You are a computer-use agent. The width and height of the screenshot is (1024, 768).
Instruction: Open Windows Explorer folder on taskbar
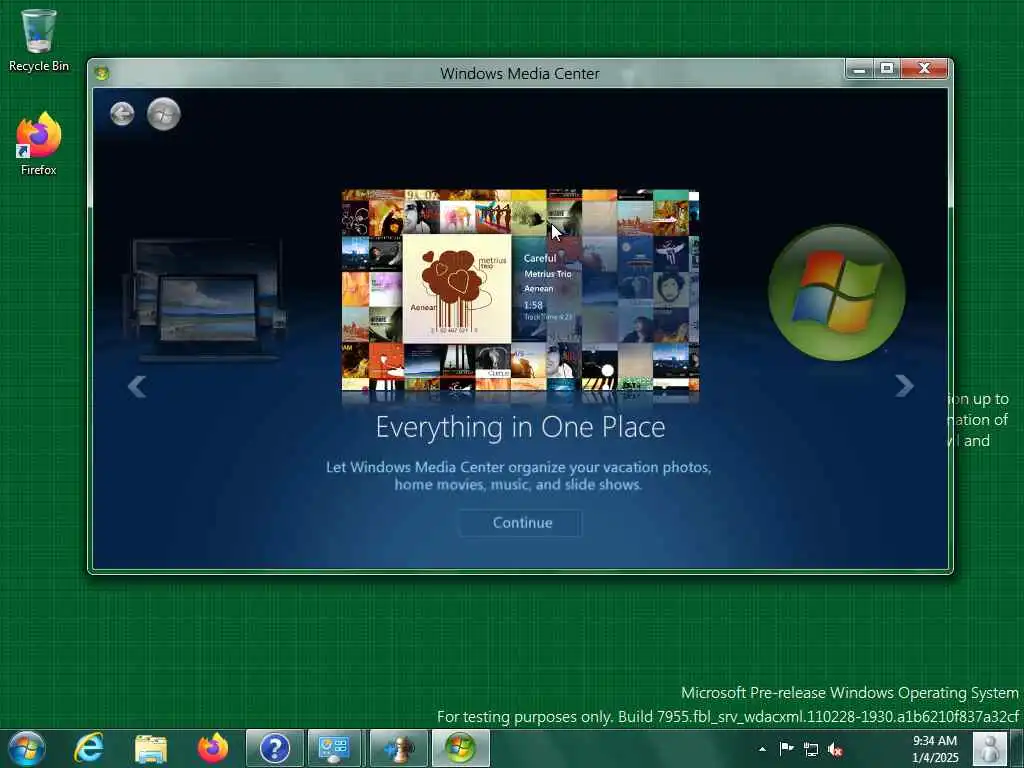coord(151,748)
